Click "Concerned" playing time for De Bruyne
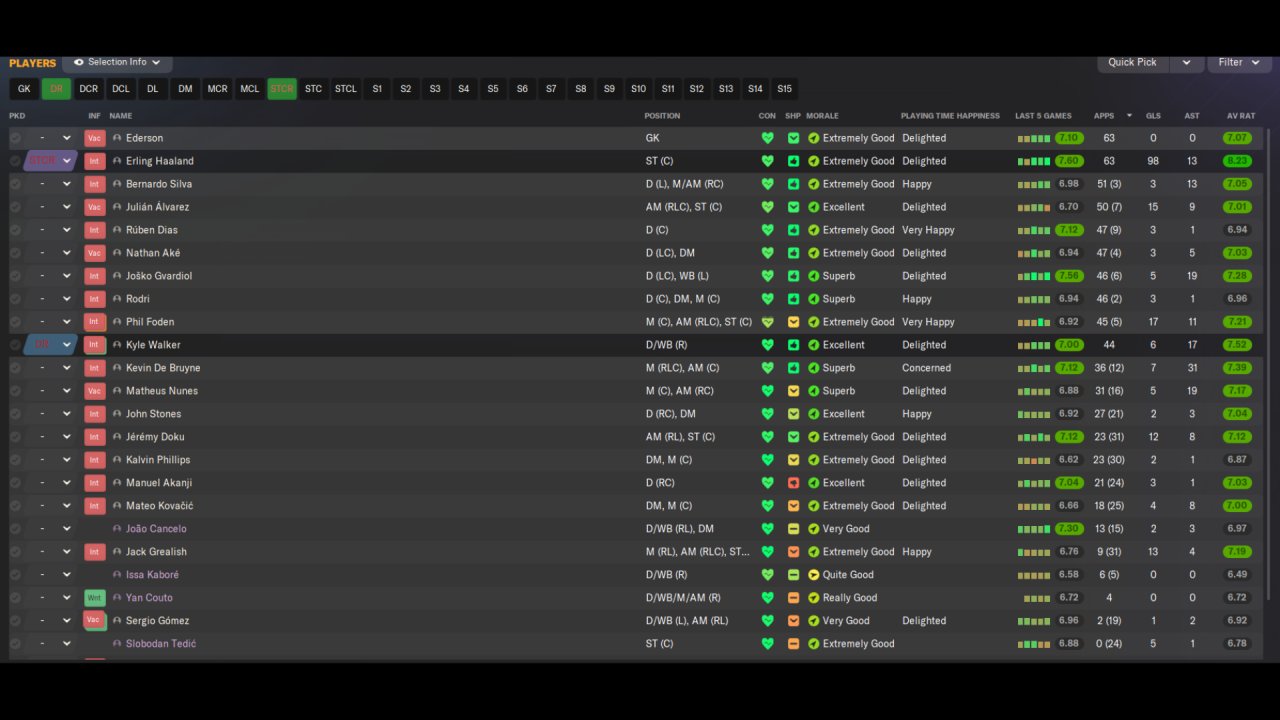 coord(926,368)
